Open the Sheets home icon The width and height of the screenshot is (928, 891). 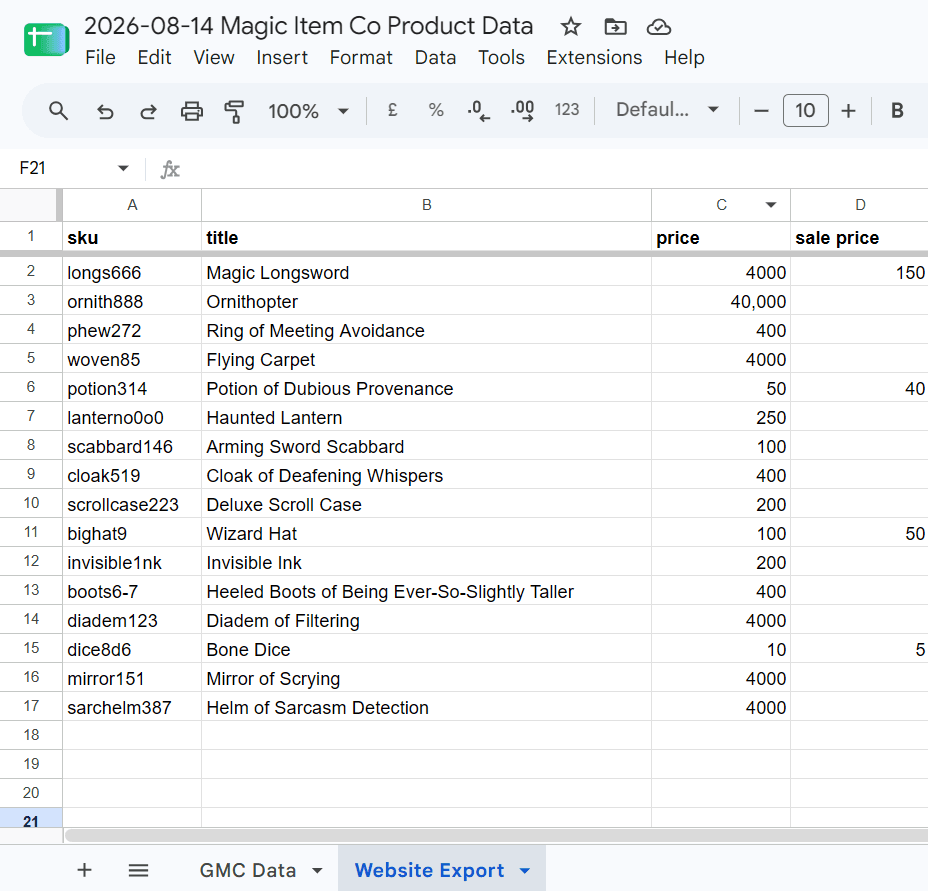(47, 40)
